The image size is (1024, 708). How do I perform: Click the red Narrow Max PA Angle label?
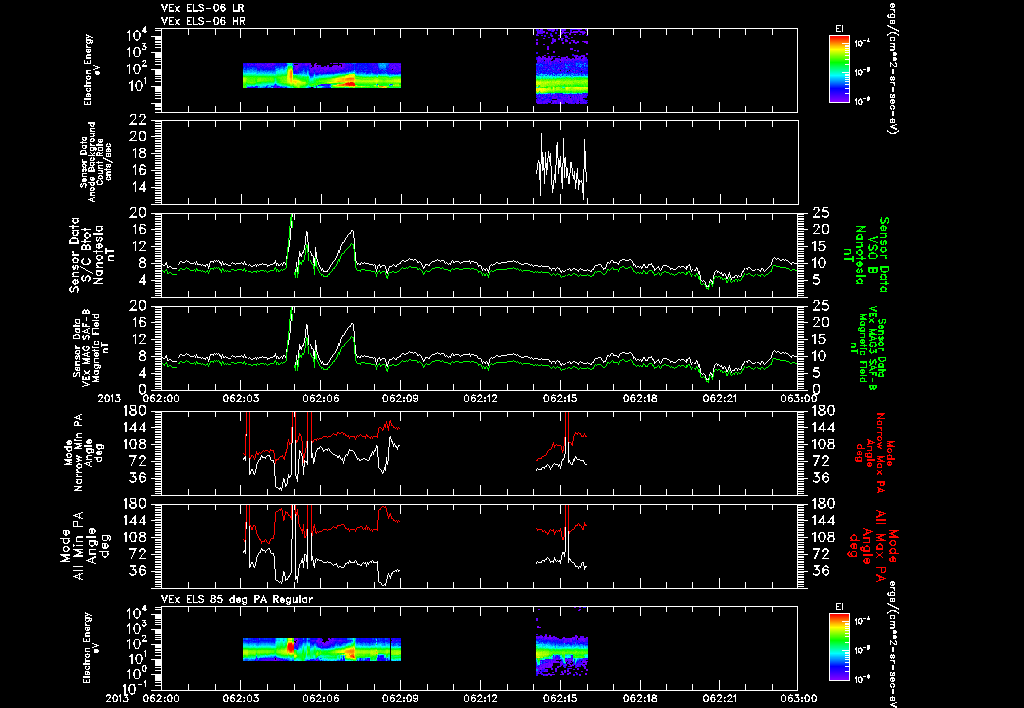875,452
